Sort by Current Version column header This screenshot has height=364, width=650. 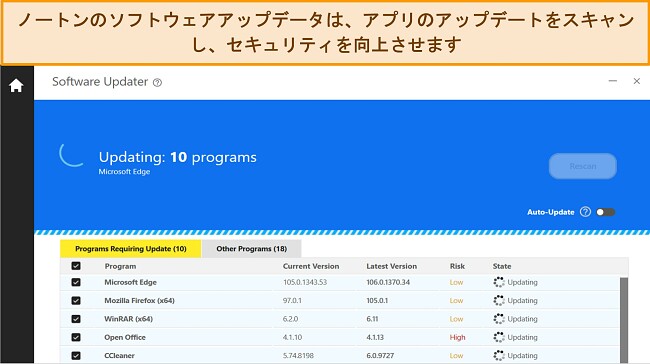tap(311, 266)
